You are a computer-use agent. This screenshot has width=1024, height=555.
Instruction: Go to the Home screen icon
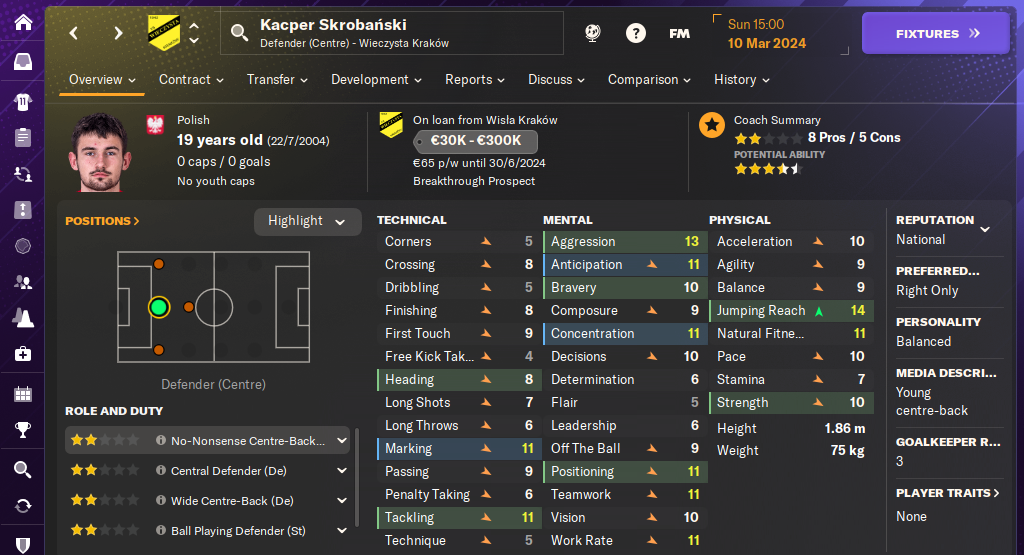(x=22, y=22)
